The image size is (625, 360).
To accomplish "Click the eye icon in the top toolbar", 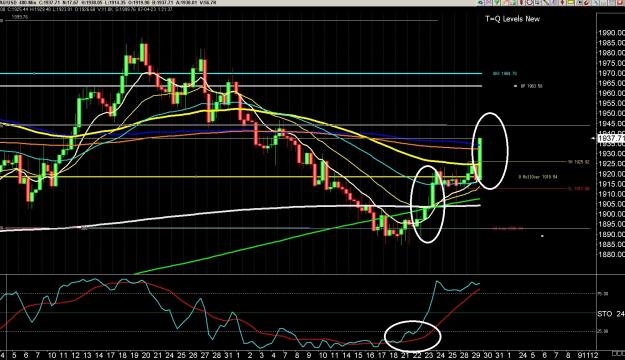I will 480,2.
